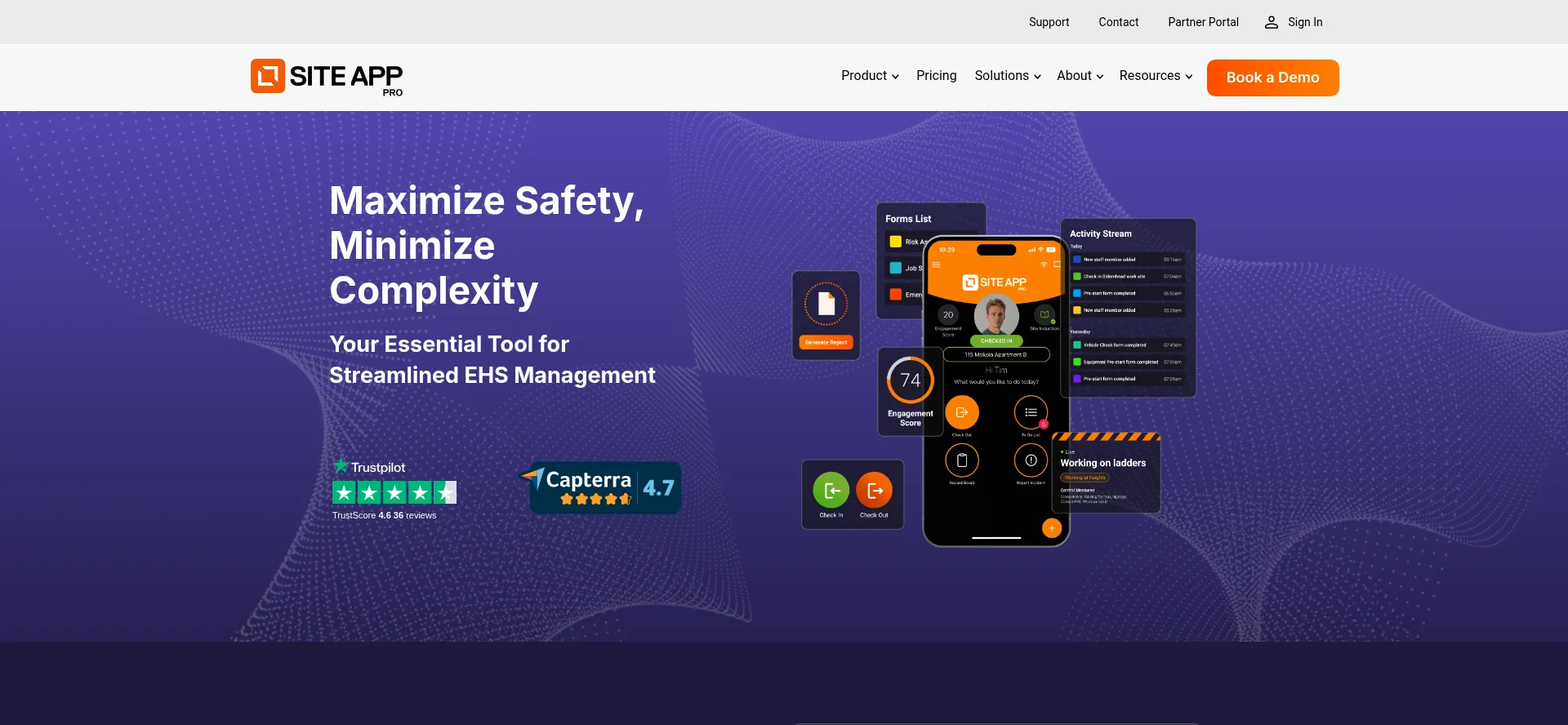Expand the Solutions dropdown menu
The width and height of the screenshot is (1568, 725).
[x=1008, y=76]
